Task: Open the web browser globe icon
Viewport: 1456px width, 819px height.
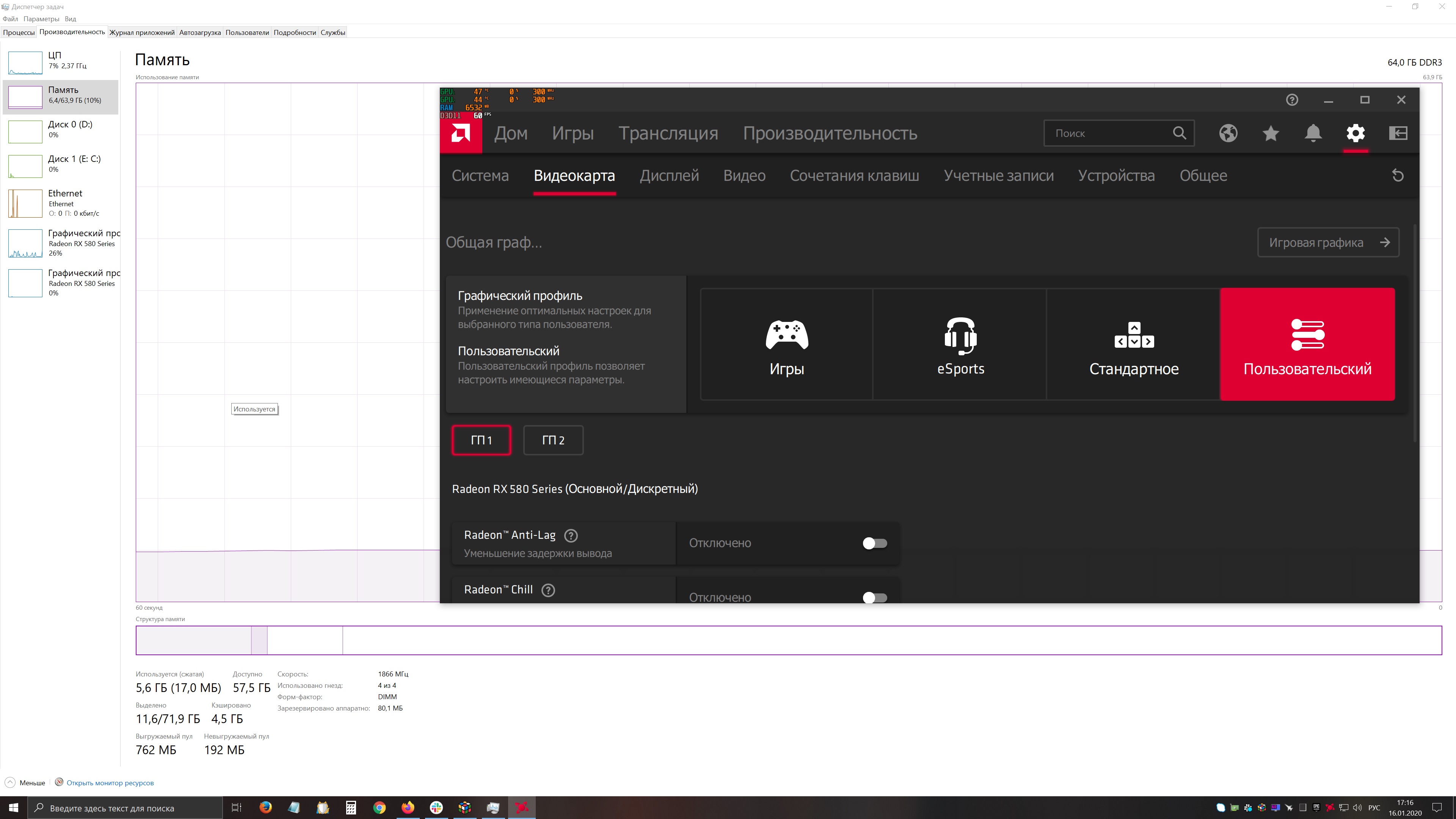Action: pyautogui.click(x=1228, y=133)
